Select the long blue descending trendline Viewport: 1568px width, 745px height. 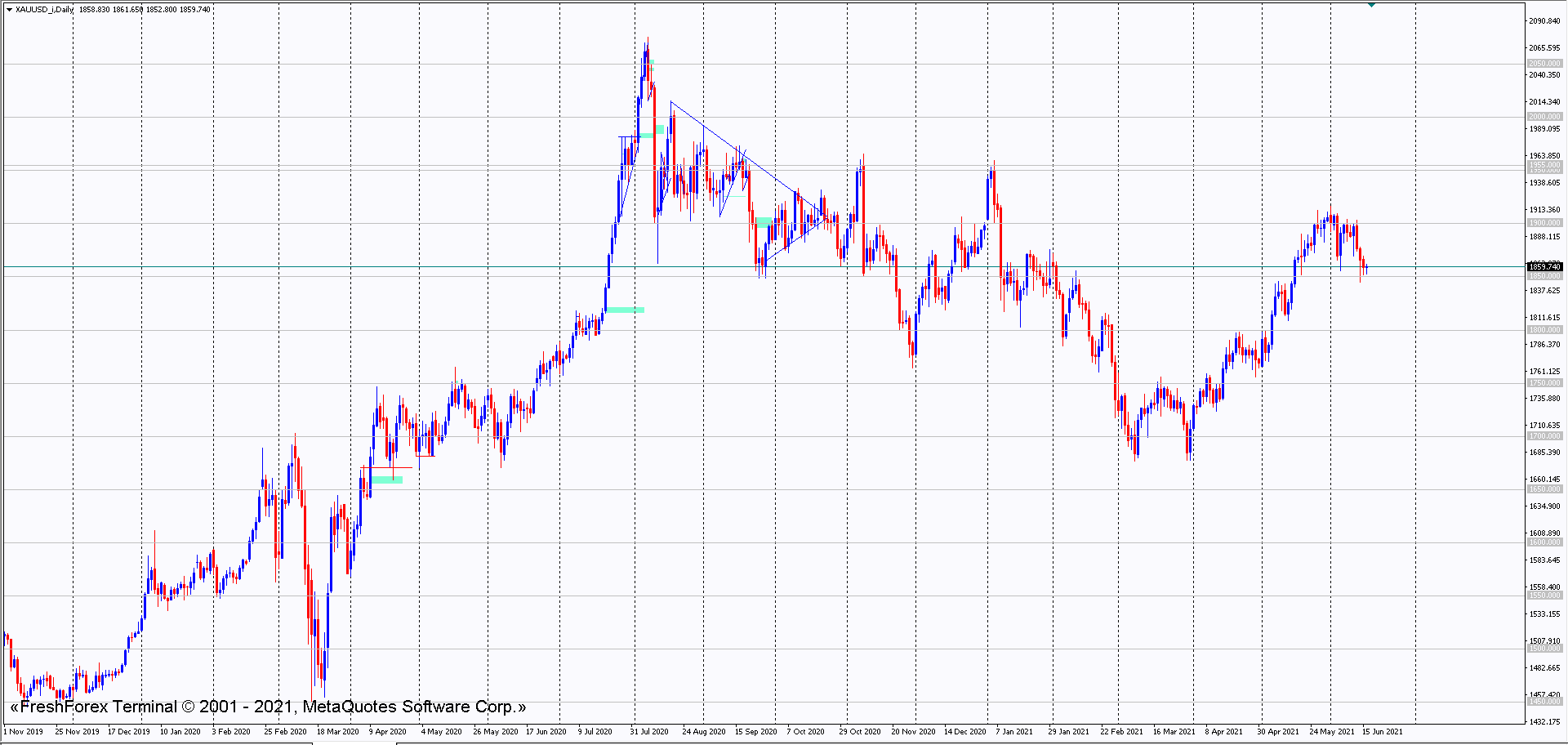tap(735, 151)
